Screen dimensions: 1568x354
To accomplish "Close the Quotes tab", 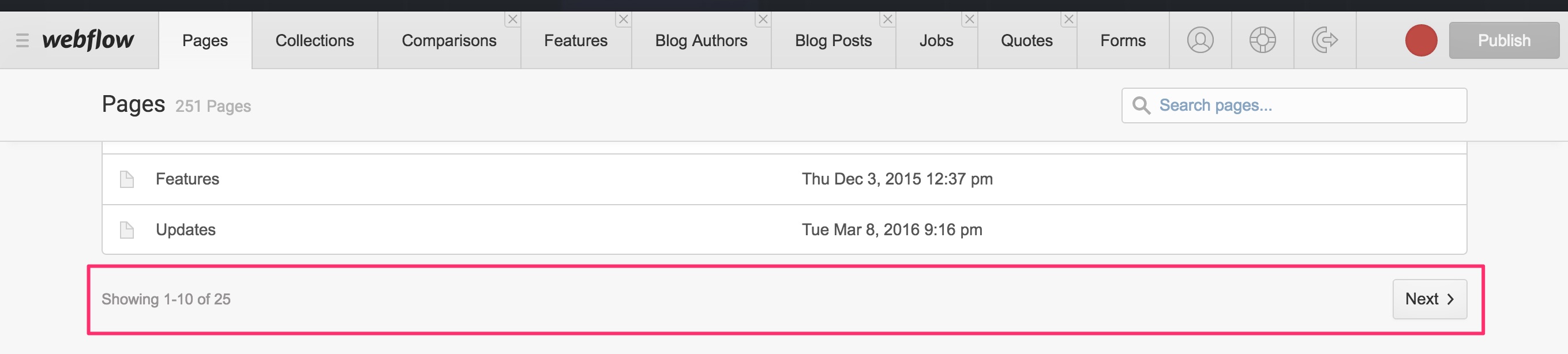I will [x=1069, y=20].
